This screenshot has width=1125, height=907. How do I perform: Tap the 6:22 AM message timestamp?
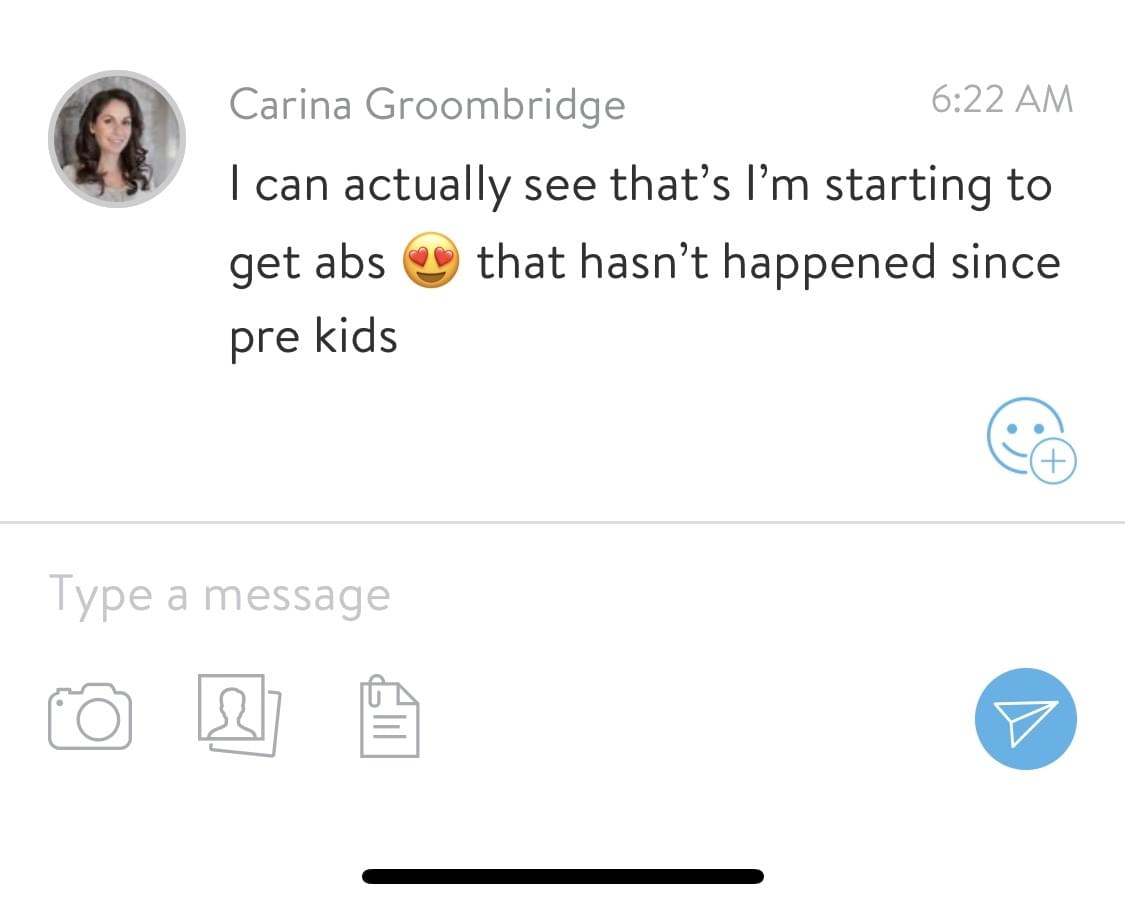[1001, 99]
